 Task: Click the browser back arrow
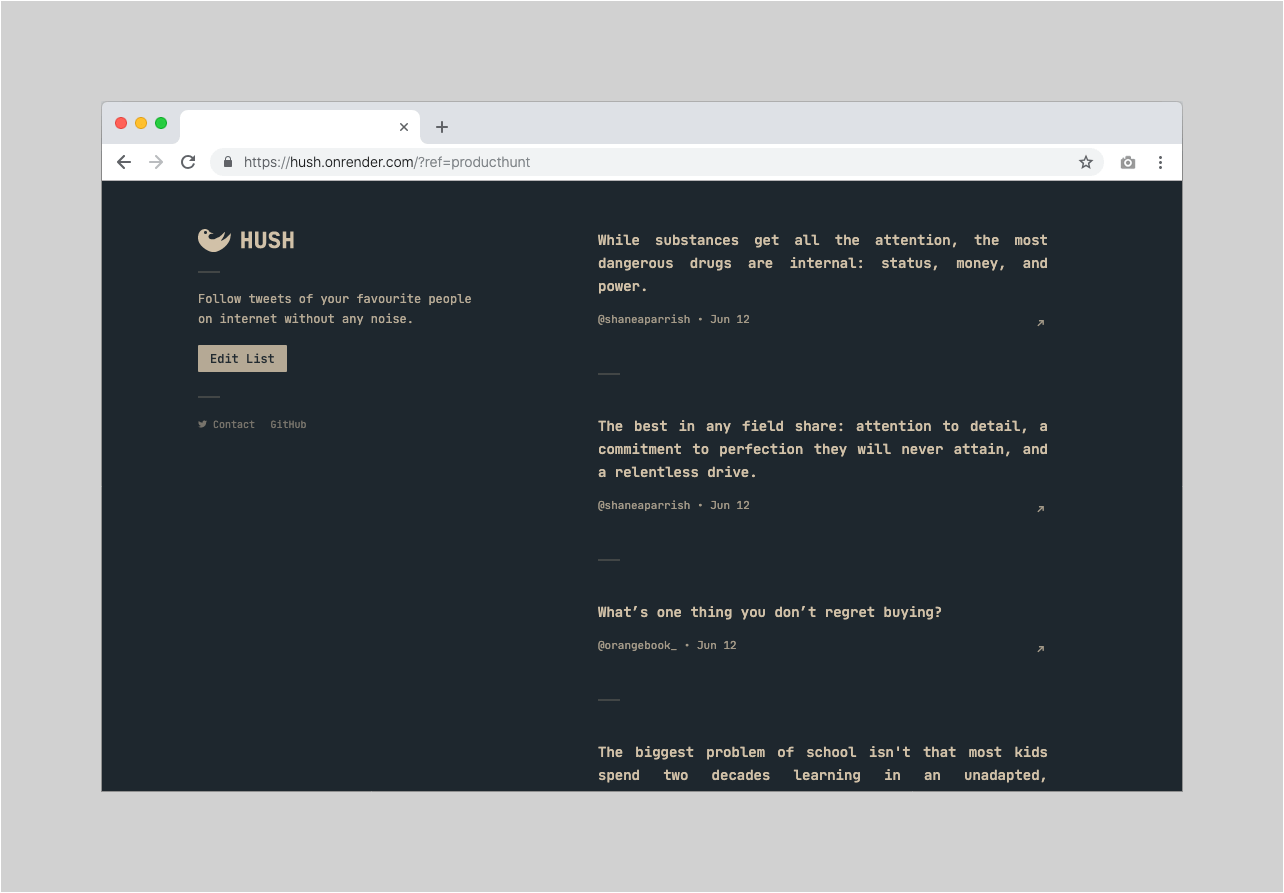click(124, 162)
